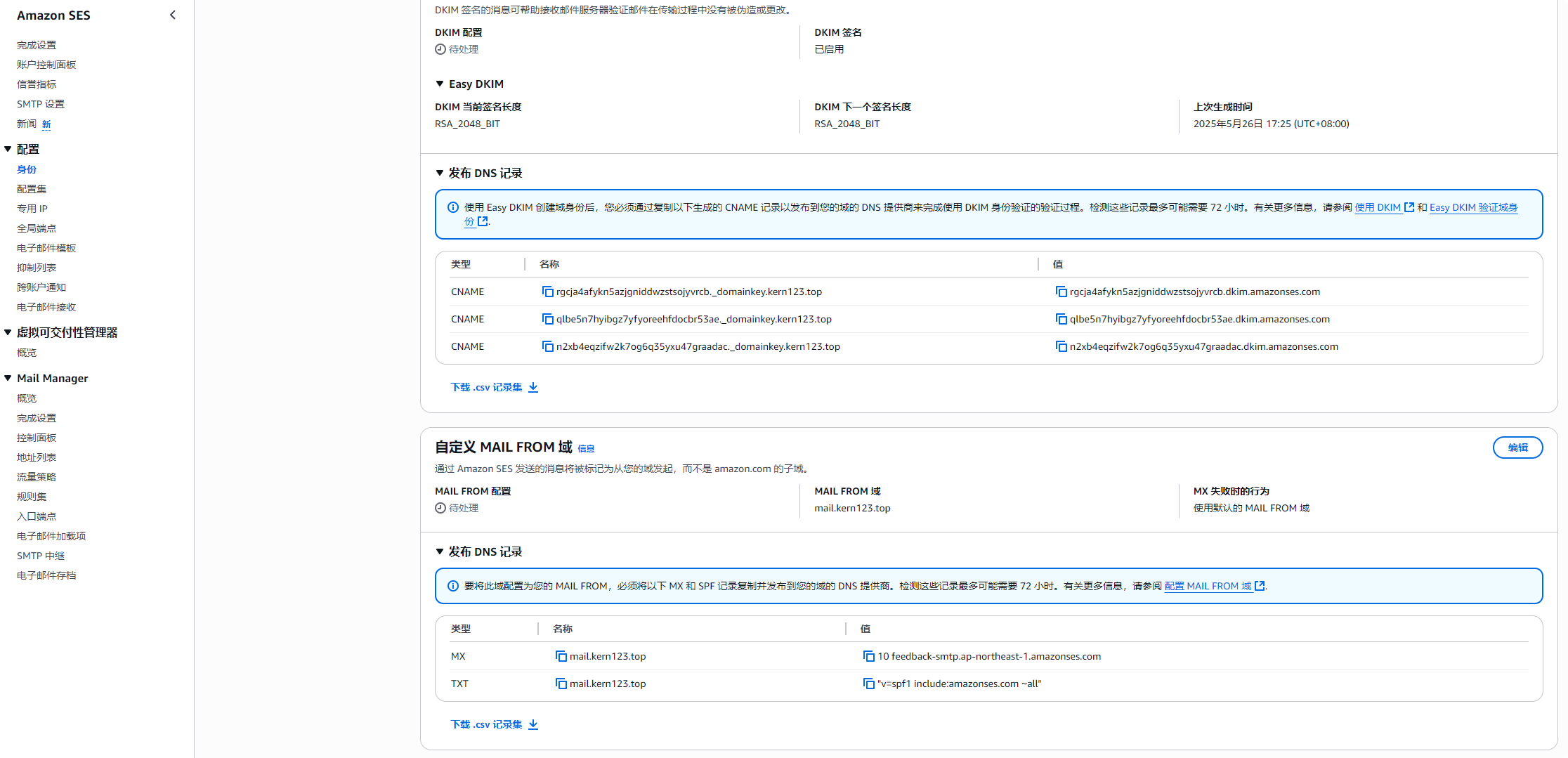Go to 全局端点 page
Viewport: 1568px width, 758px height.
pos(37,228)
